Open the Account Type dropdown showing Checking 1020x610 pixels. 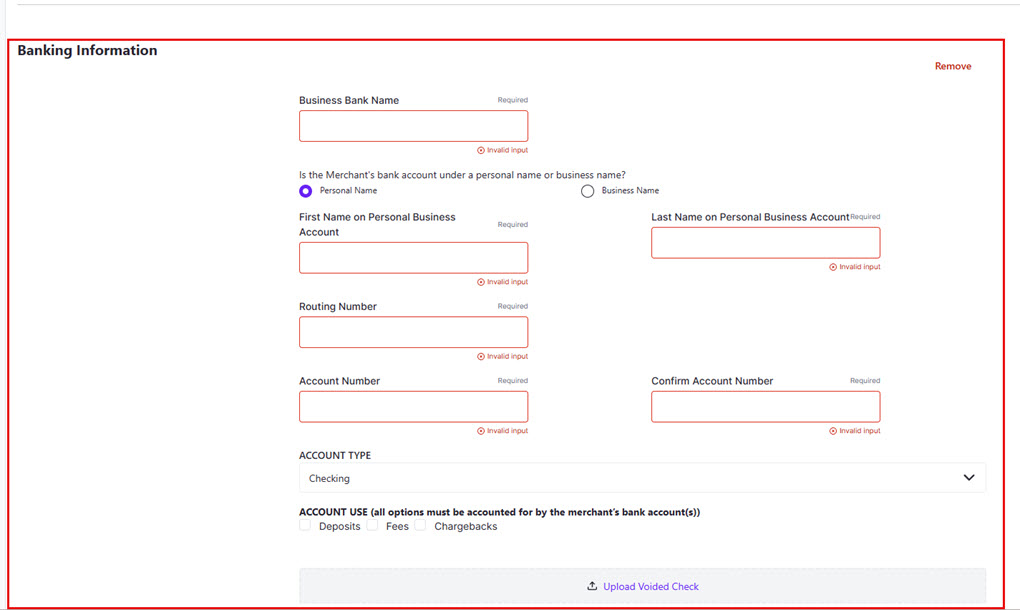[642, 478]
